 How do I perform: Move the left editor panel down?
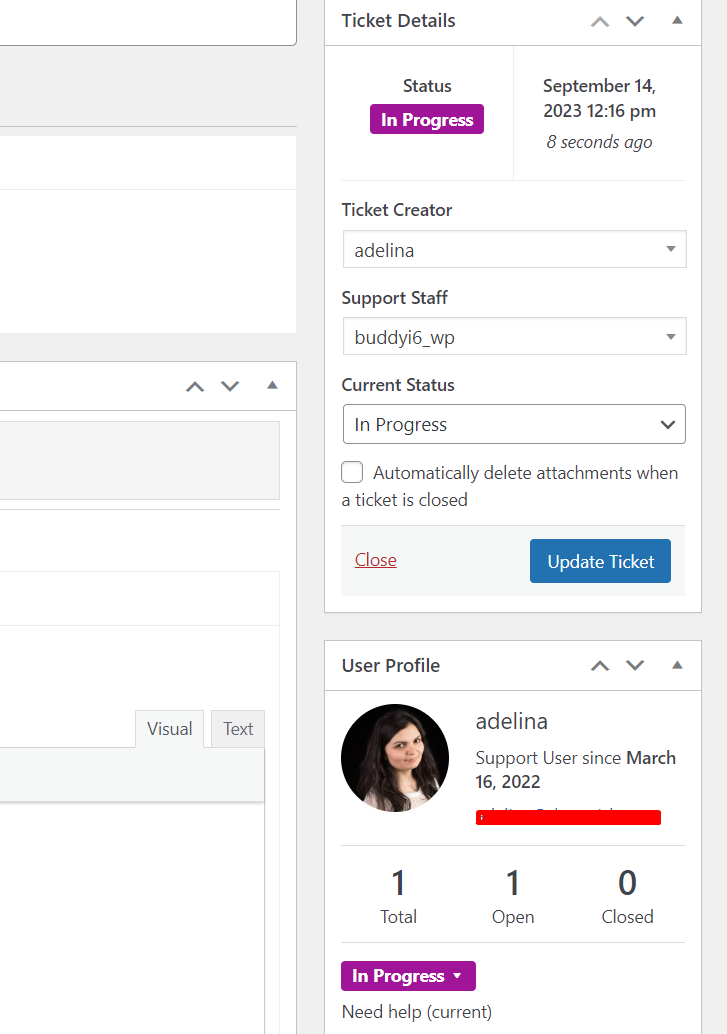(230, 386)
